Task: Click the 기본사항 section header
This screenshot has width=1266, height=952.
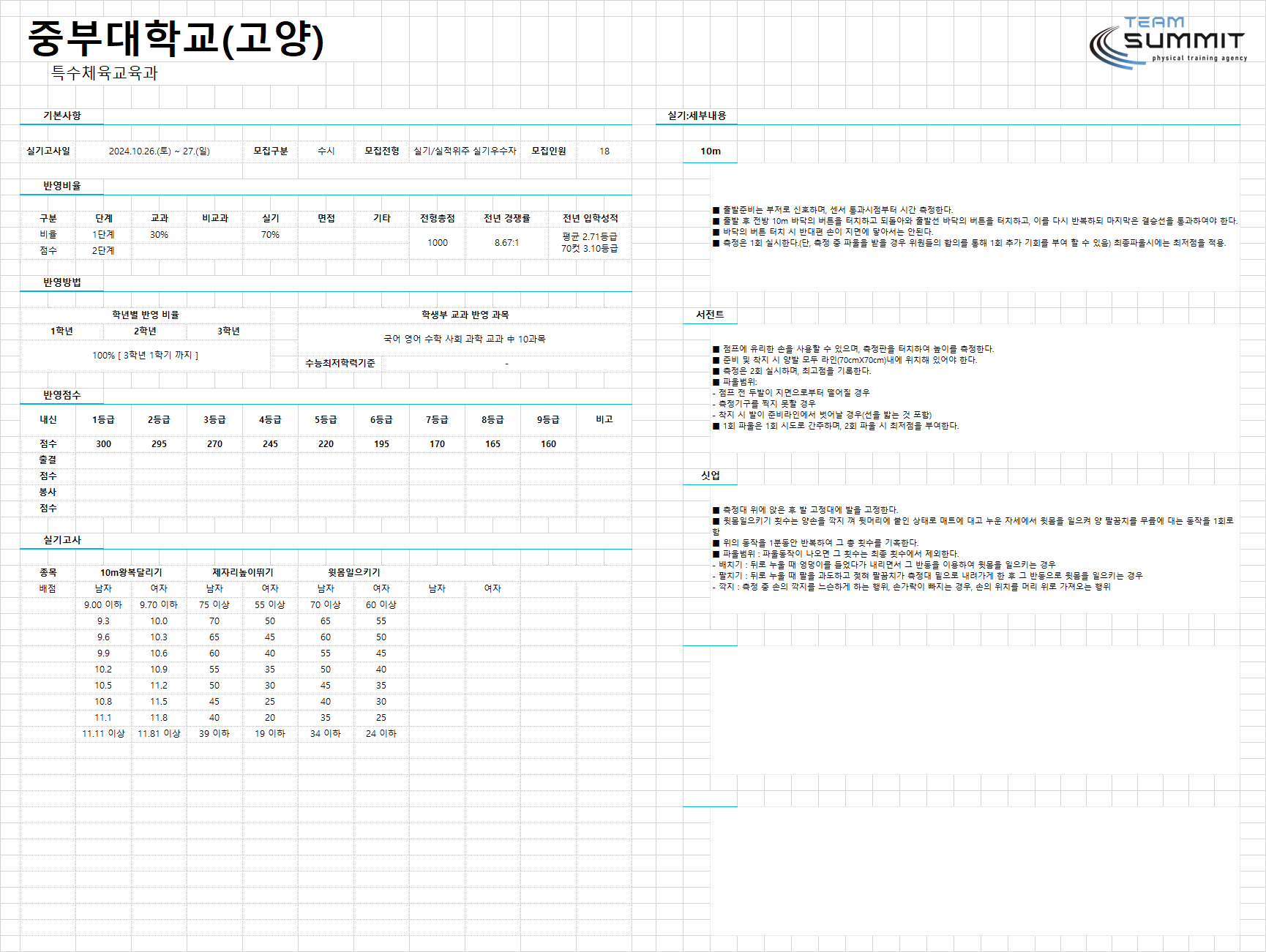Action: click(62, 116)
